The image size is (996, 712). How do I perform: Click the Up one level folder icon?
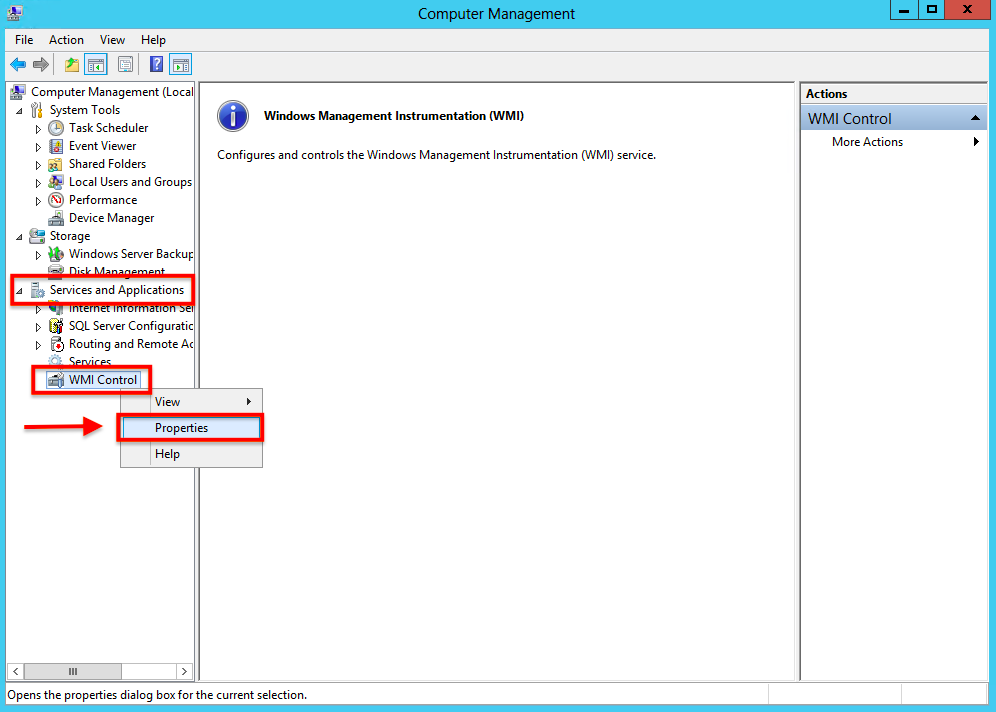72,64
